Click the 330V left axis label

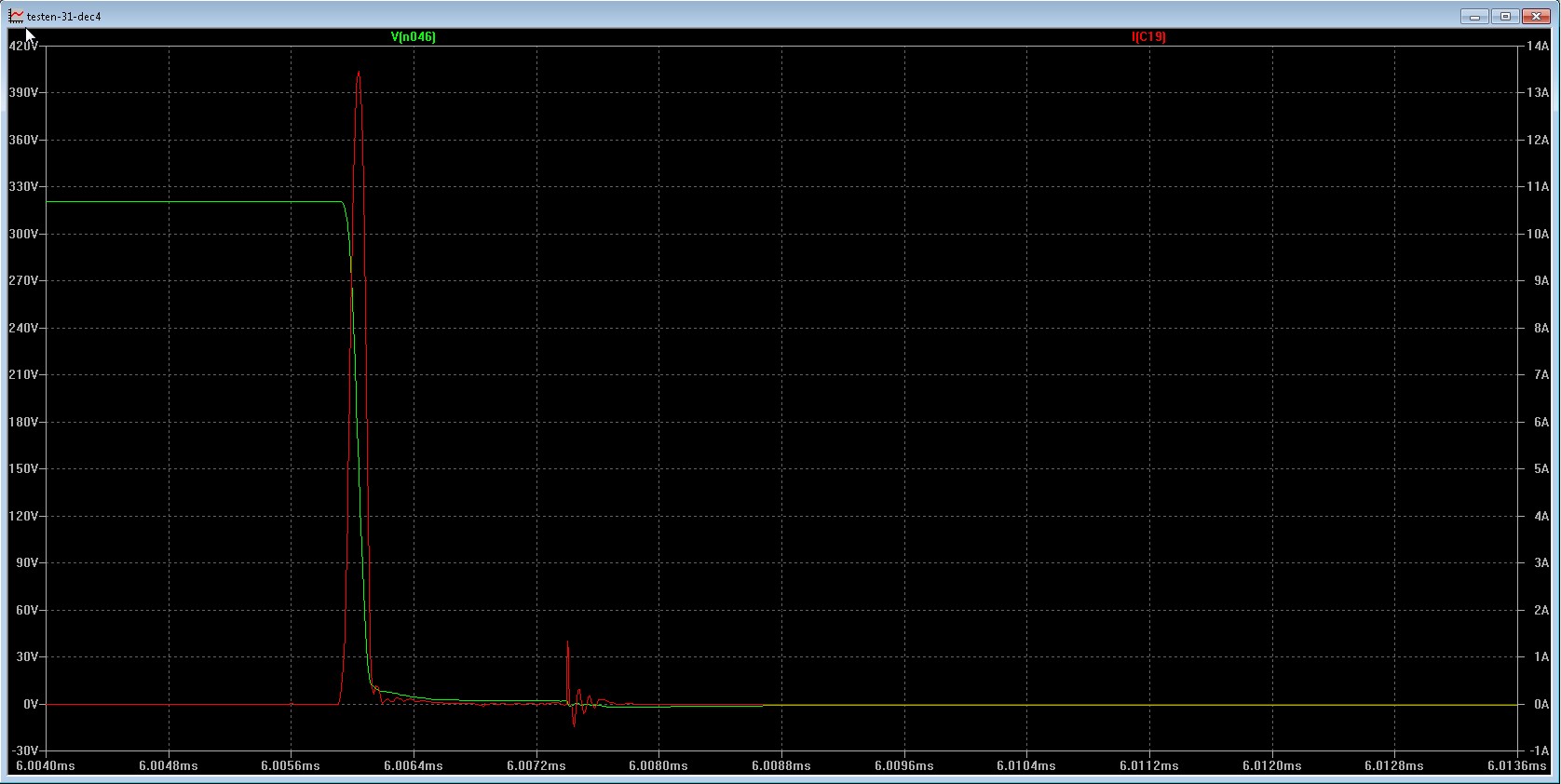pos(23,187)
